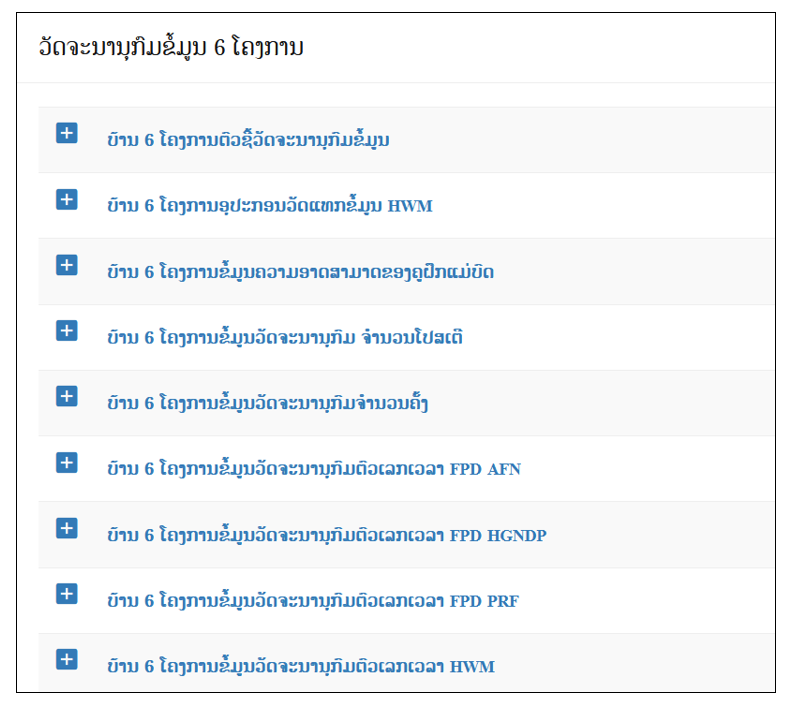Click the plus icon in the fifth row
788x704 pixels.
[66, 396]
